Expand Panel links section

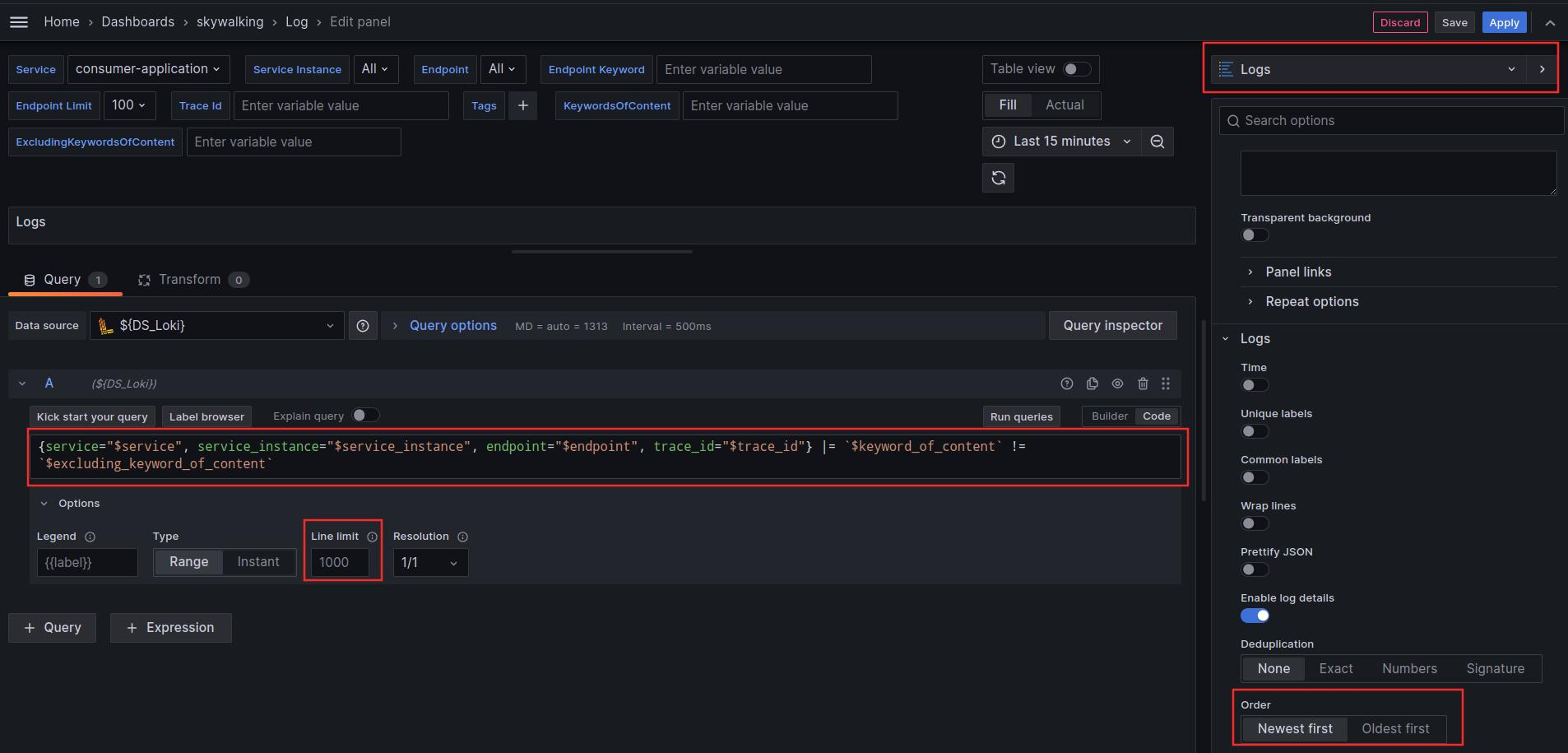pos(1298,272)
